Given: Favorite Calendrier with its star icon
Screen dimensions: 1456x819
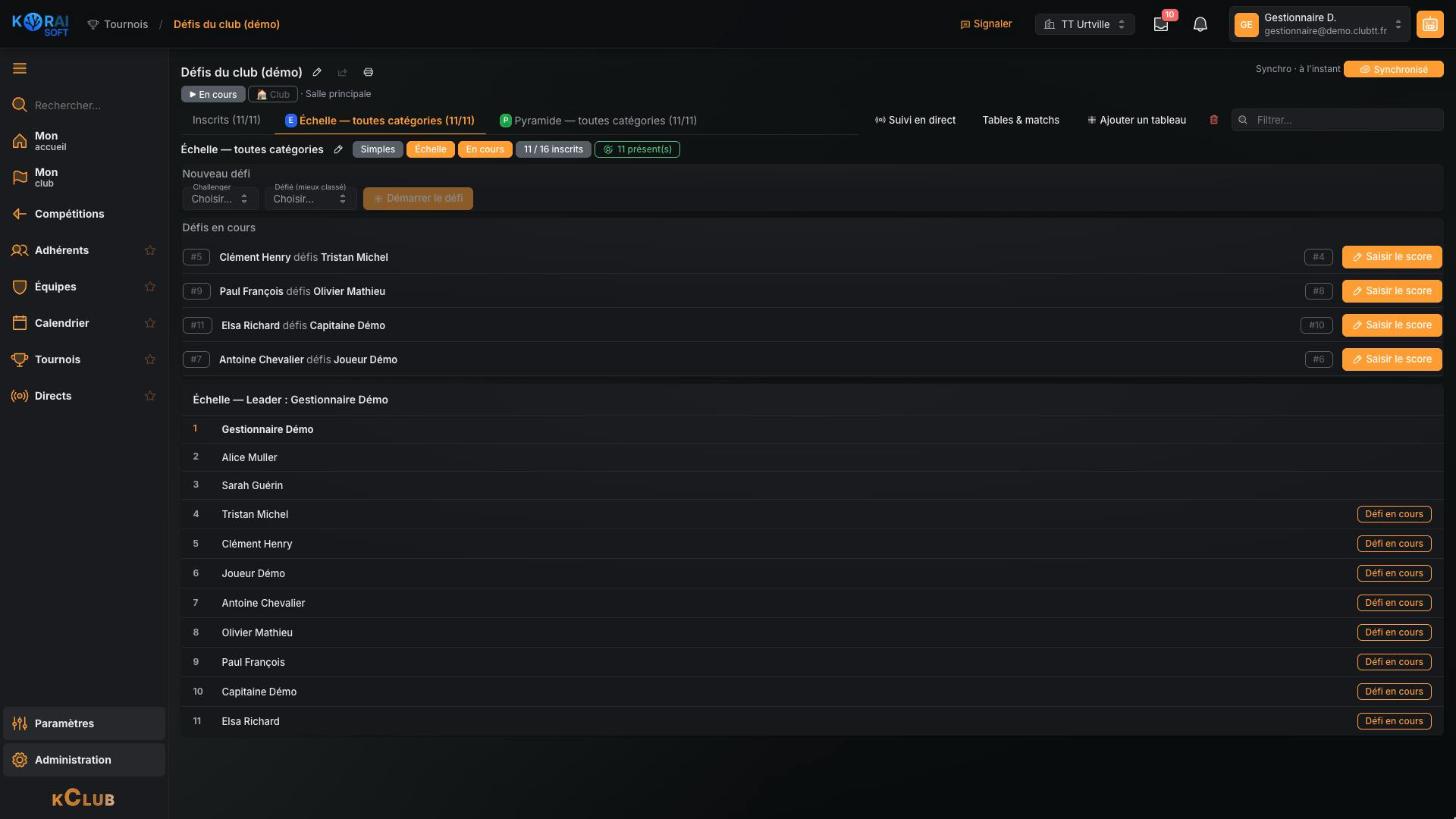Looking at the screenshot, I should click(x=150, y=323).
